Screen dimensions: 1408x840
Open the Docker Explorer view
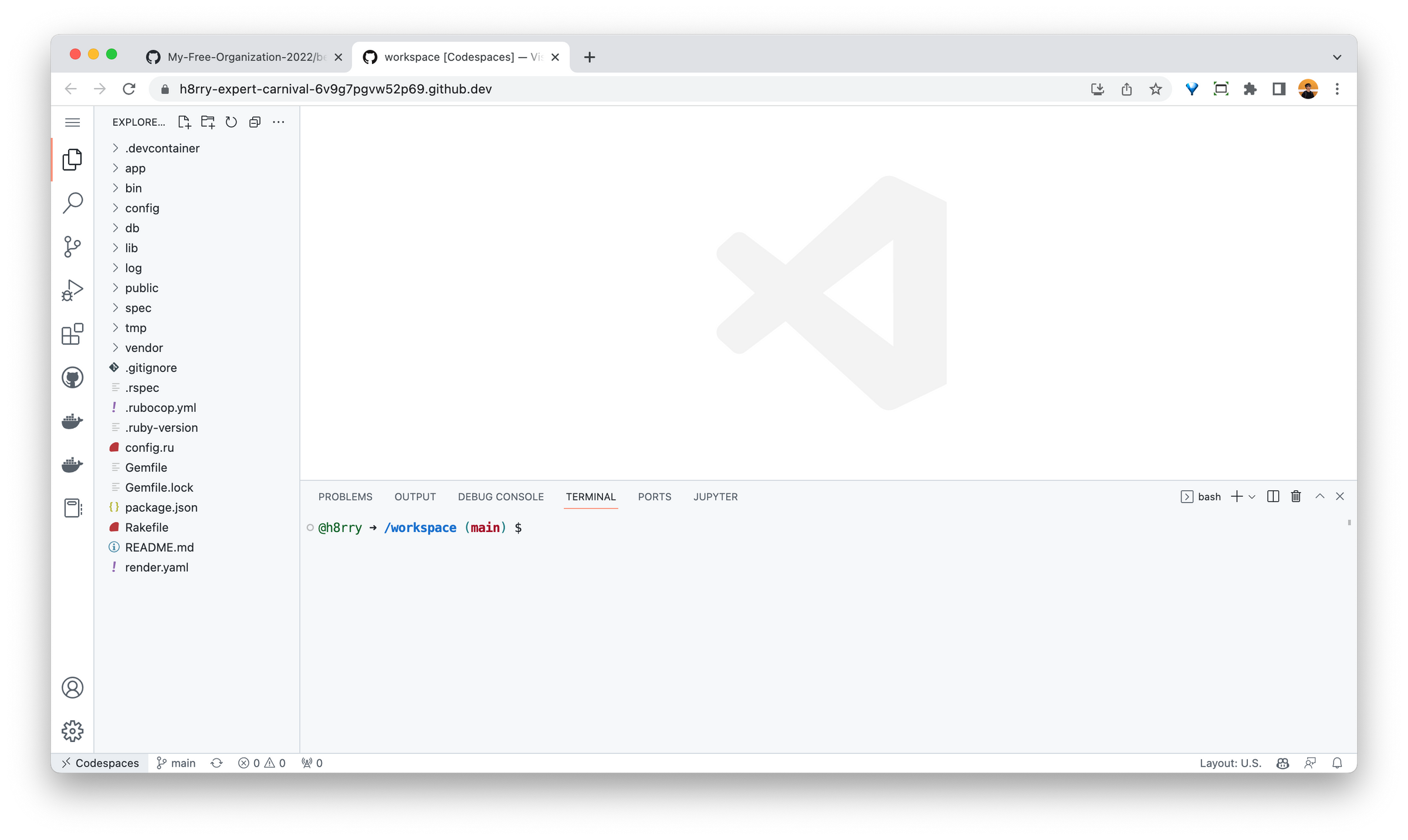point(73,421)
